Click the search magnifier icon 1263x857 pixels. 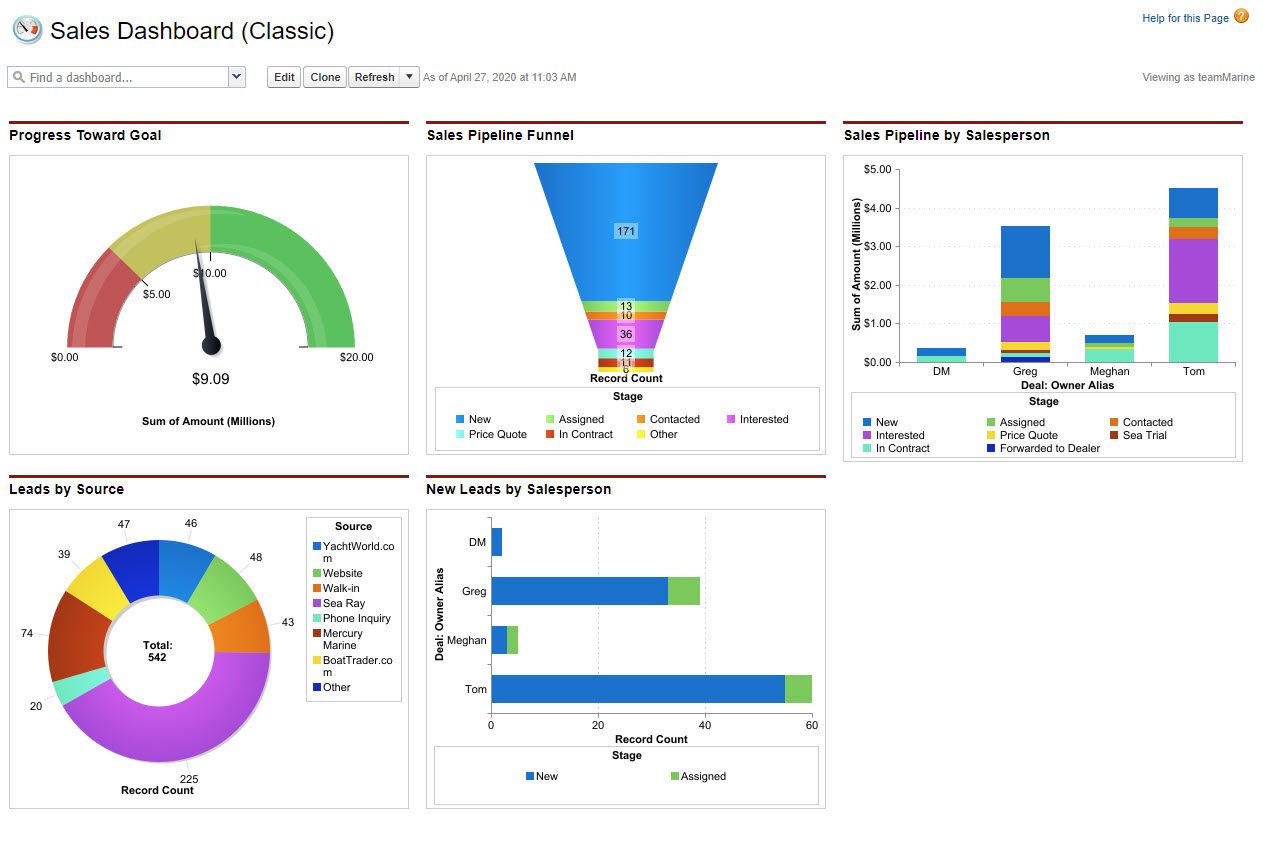pyautogui.click(x=19, y=77)
